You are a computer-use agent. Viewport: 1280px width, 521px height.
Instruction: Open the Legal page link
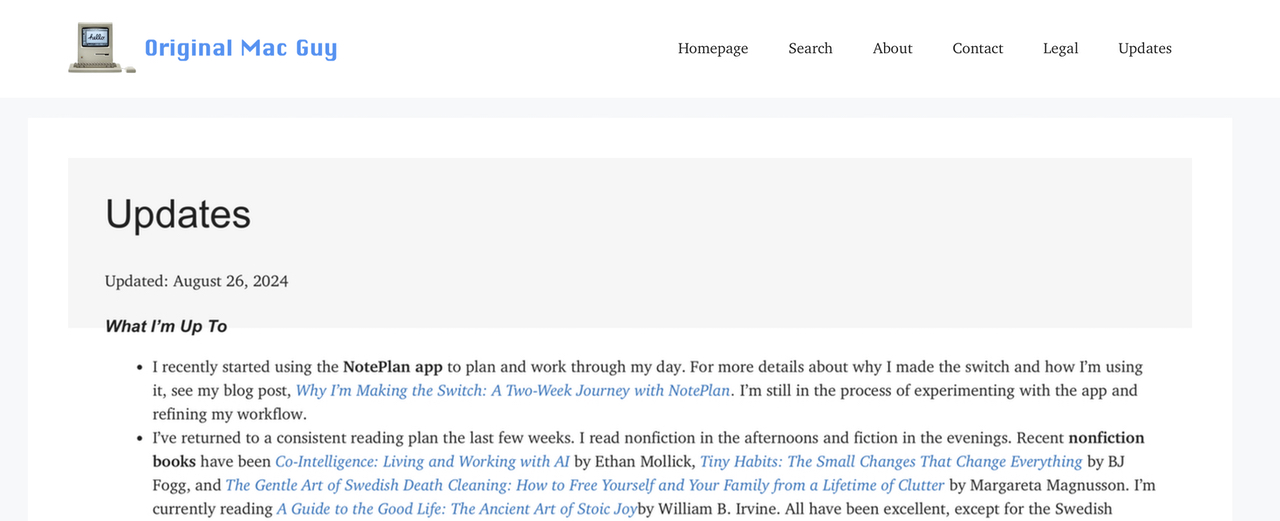1060,48
